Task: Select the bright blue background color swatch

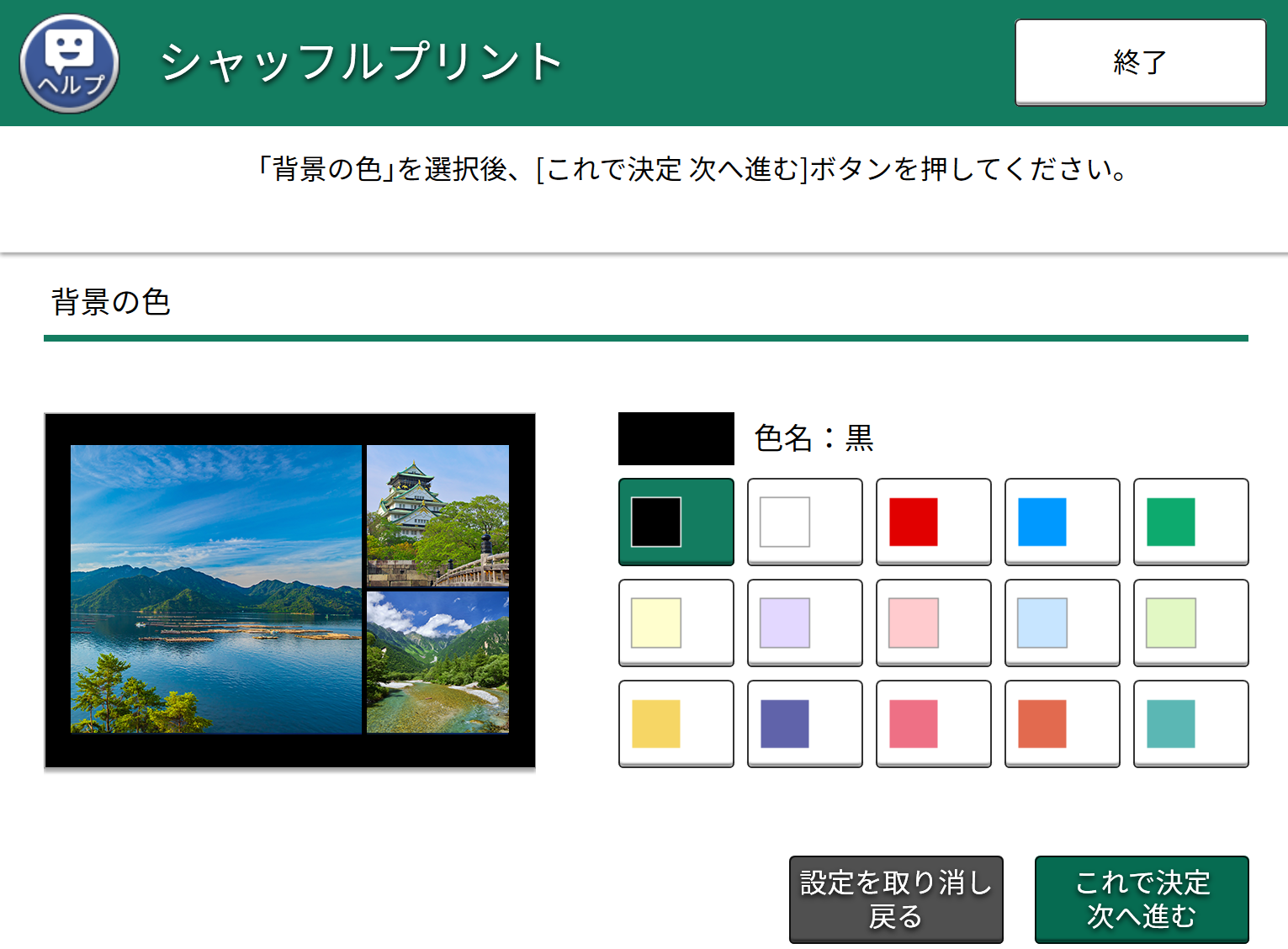Action: (x=1062, y=522)
